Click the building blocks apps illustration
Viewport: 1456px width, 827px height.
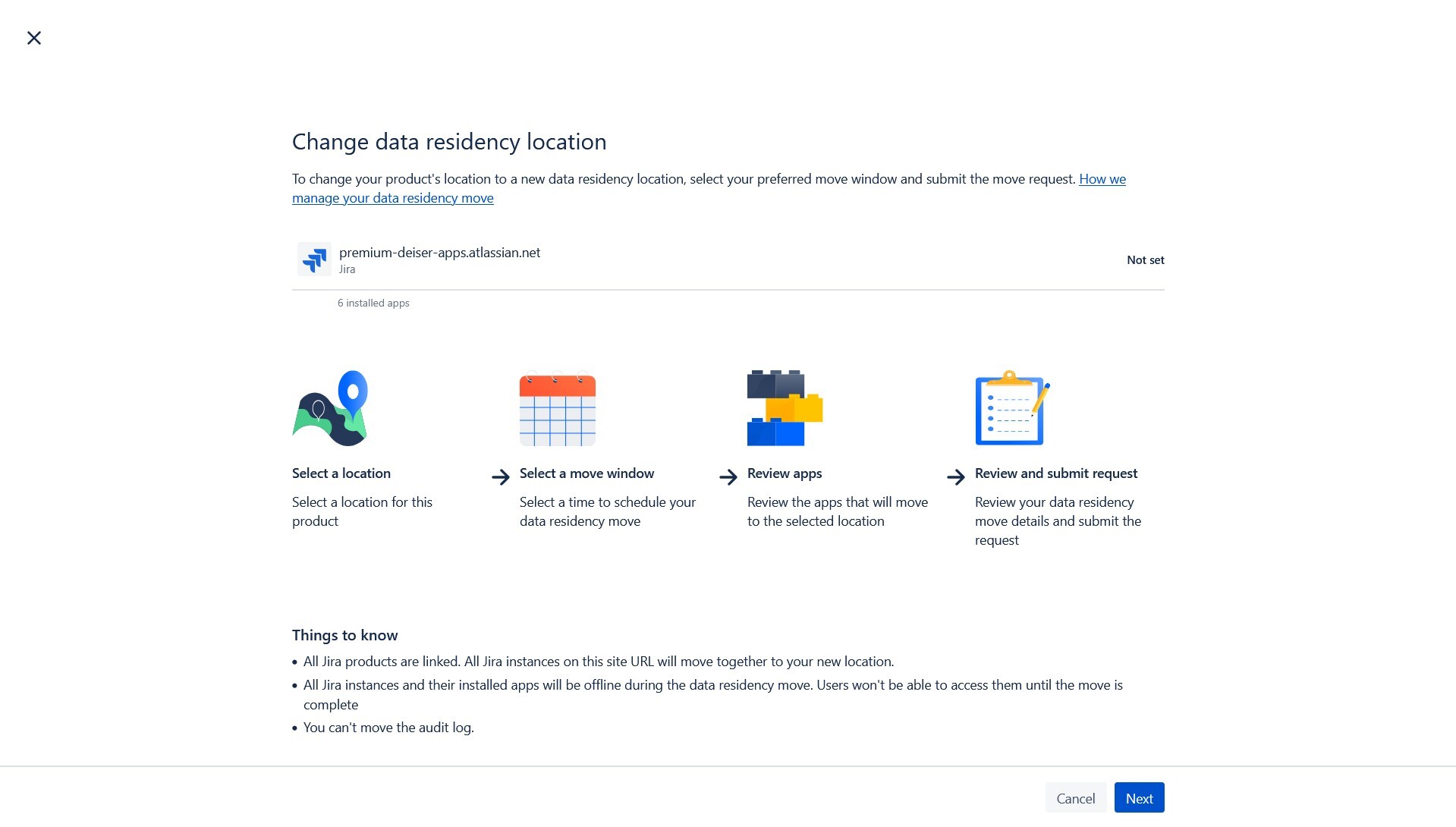[785, 408]
